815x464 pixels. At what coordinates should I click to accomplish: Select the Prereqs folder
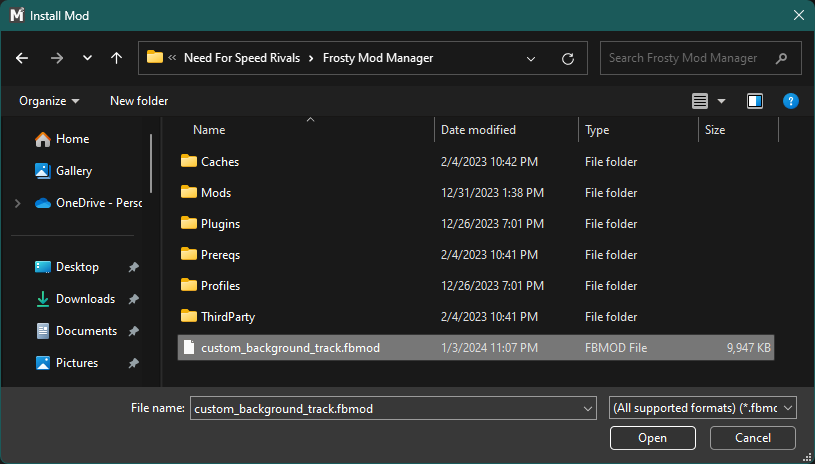pos(476,255)
